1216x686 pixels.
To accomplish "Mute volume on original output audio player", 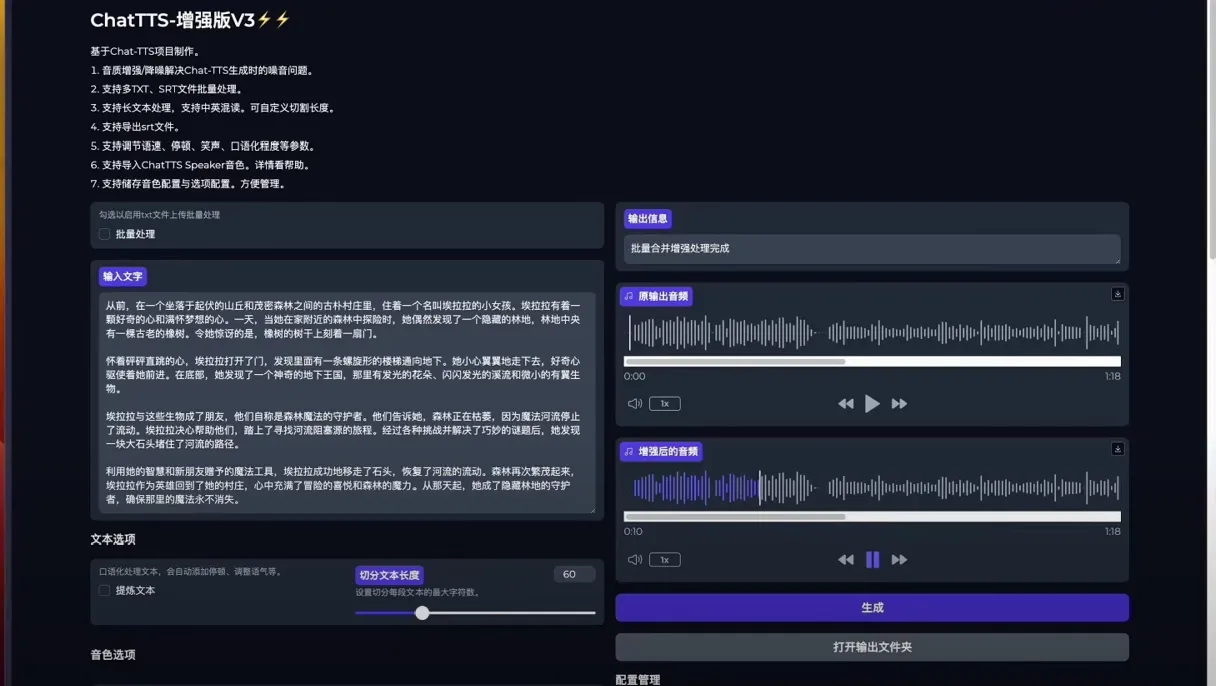I will (634, 404).
